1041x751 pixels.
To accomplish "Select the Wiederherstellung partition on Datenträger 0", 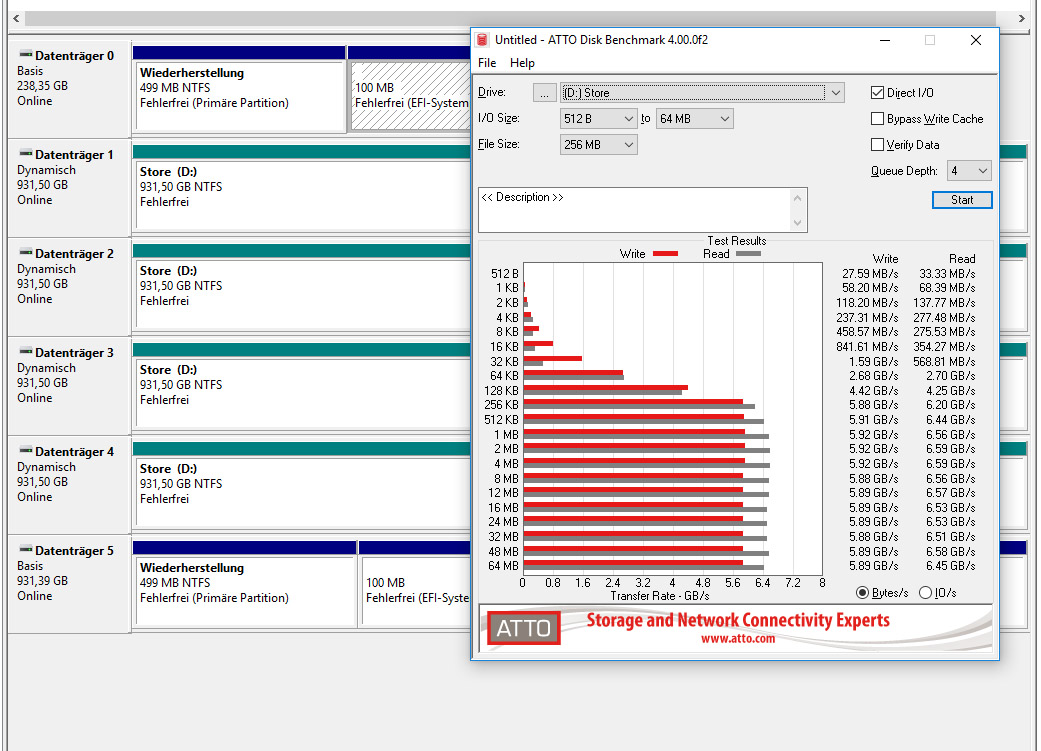I will [x=240, y=96].
